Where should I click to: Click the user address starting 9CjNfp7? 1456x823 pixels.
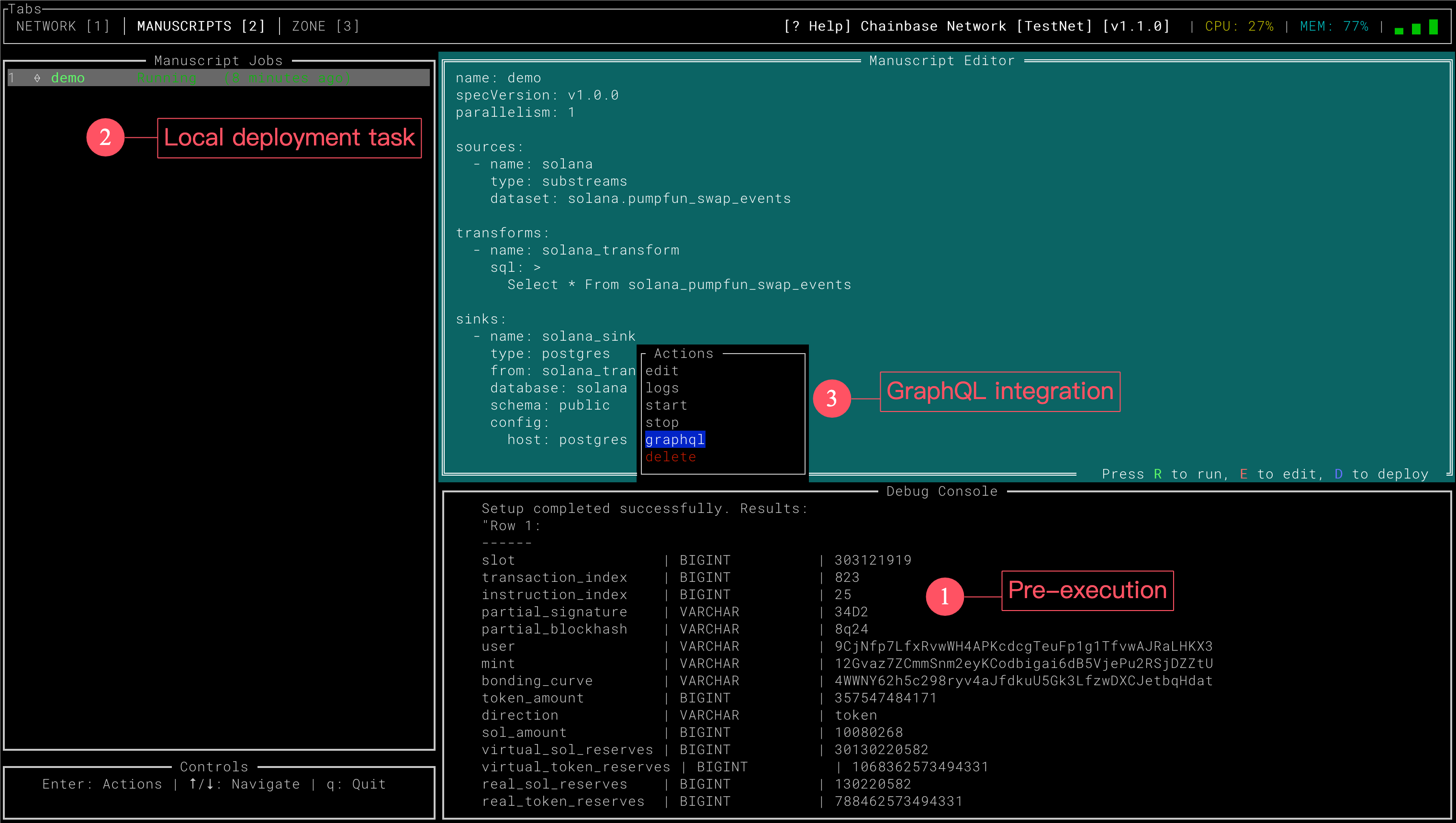pyautogui.click(x=1023, y=646)
